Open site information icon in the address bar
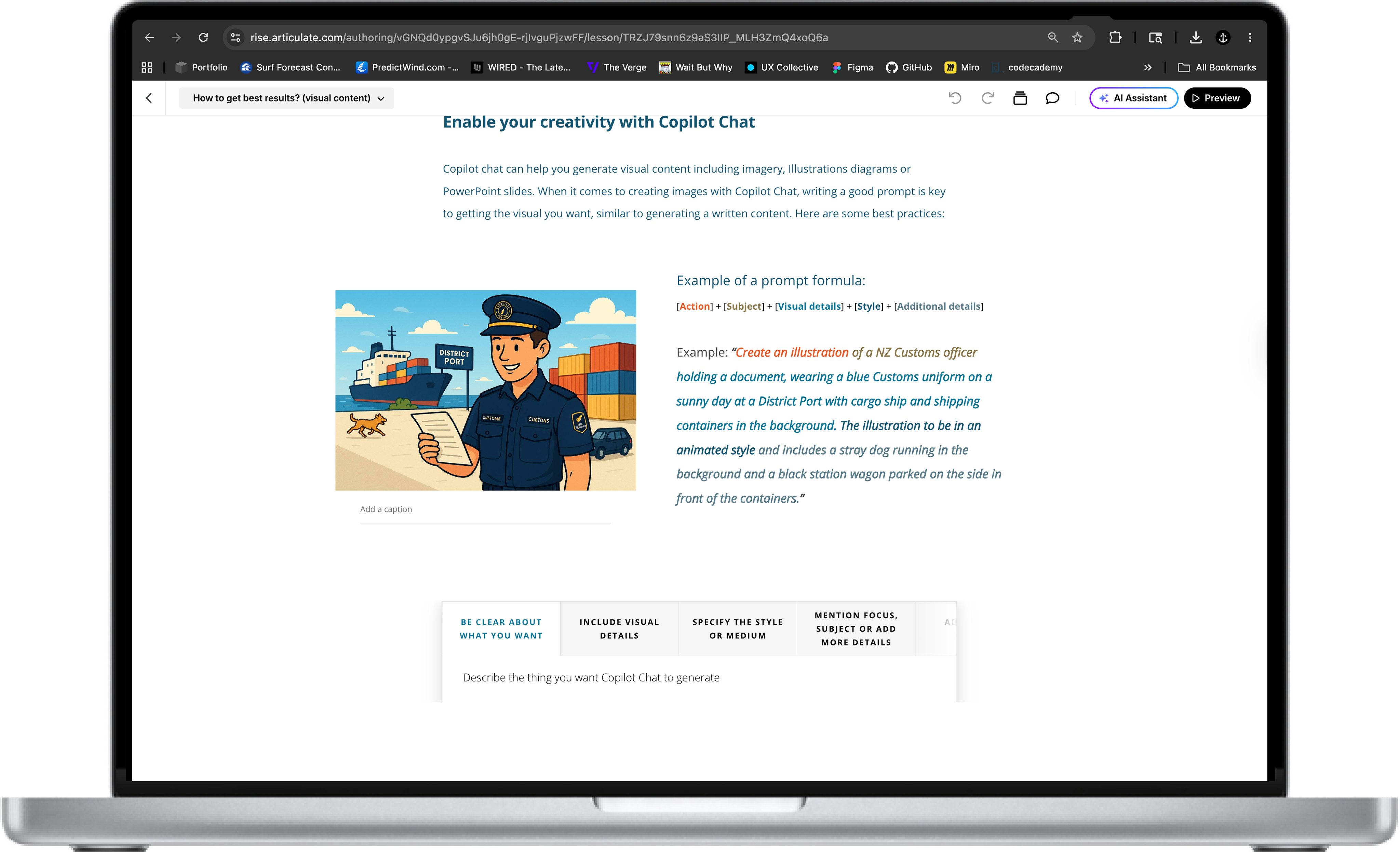The height and width of the screenshot is (852, 1400). click(x=235, y=38)
